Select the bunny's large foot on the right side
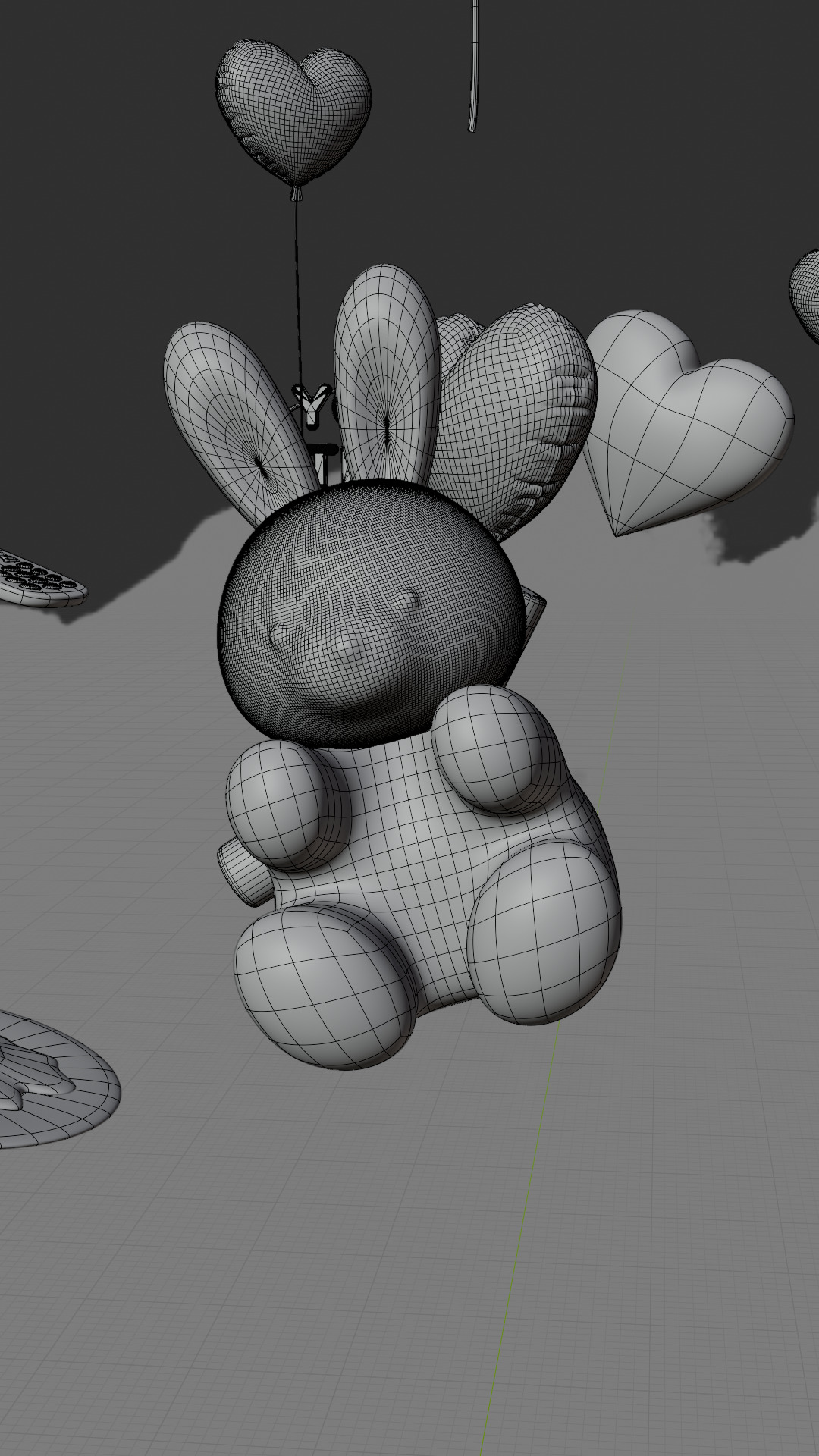The image size is (819, 1456). 544,931
